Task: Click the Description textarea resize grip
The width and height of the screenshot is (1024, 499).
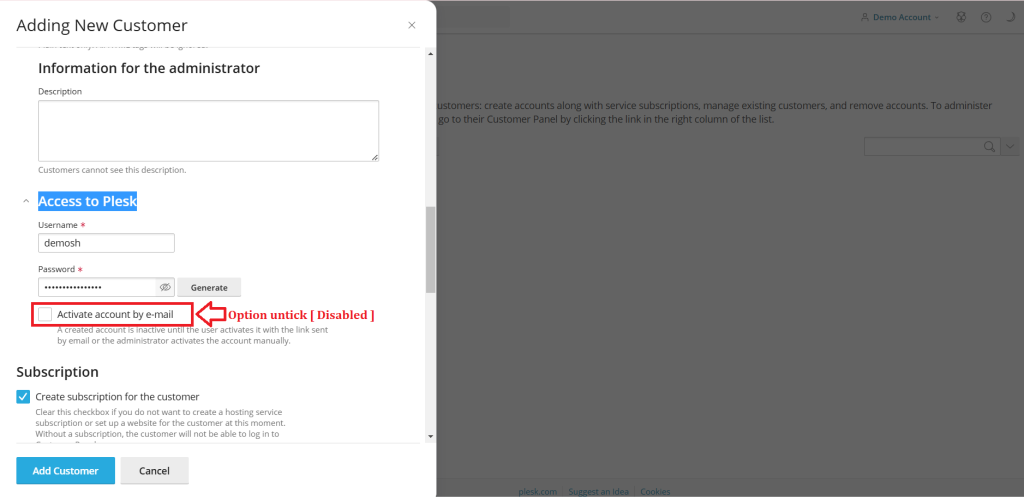Action: click(x=375, y=157)
